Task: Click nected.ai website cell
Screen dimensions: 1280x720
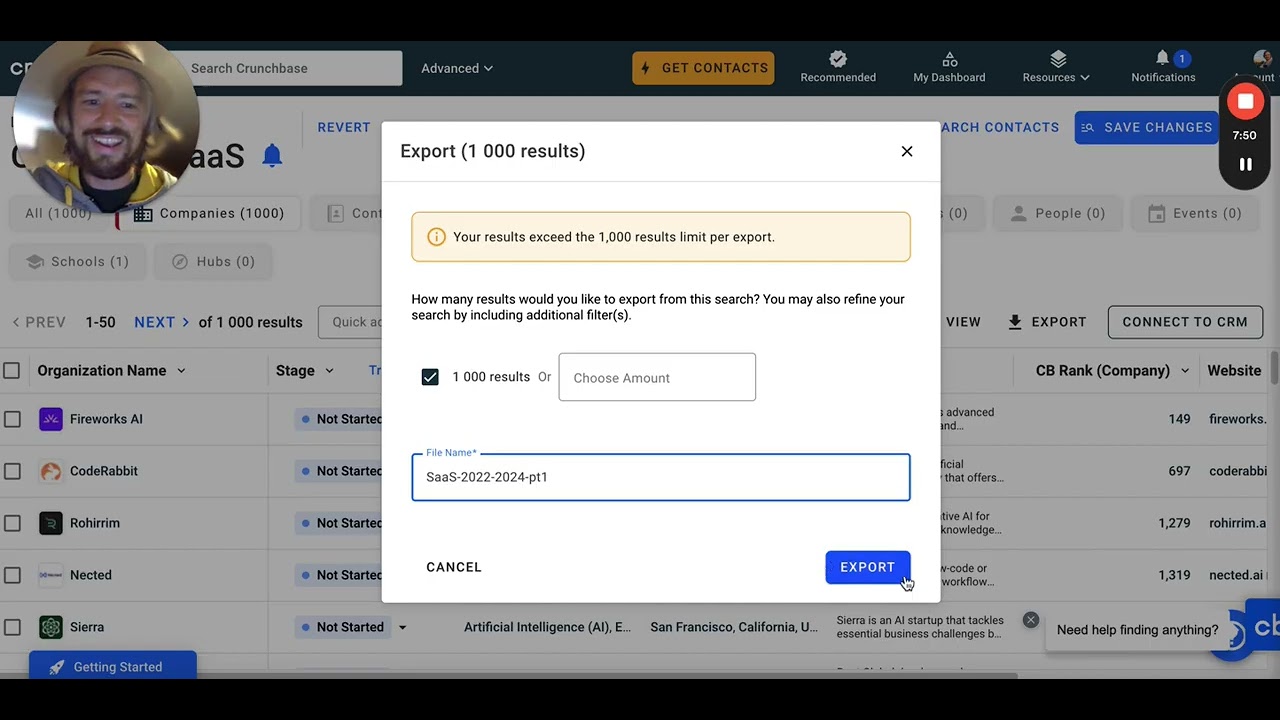Action: (1235, 575)
